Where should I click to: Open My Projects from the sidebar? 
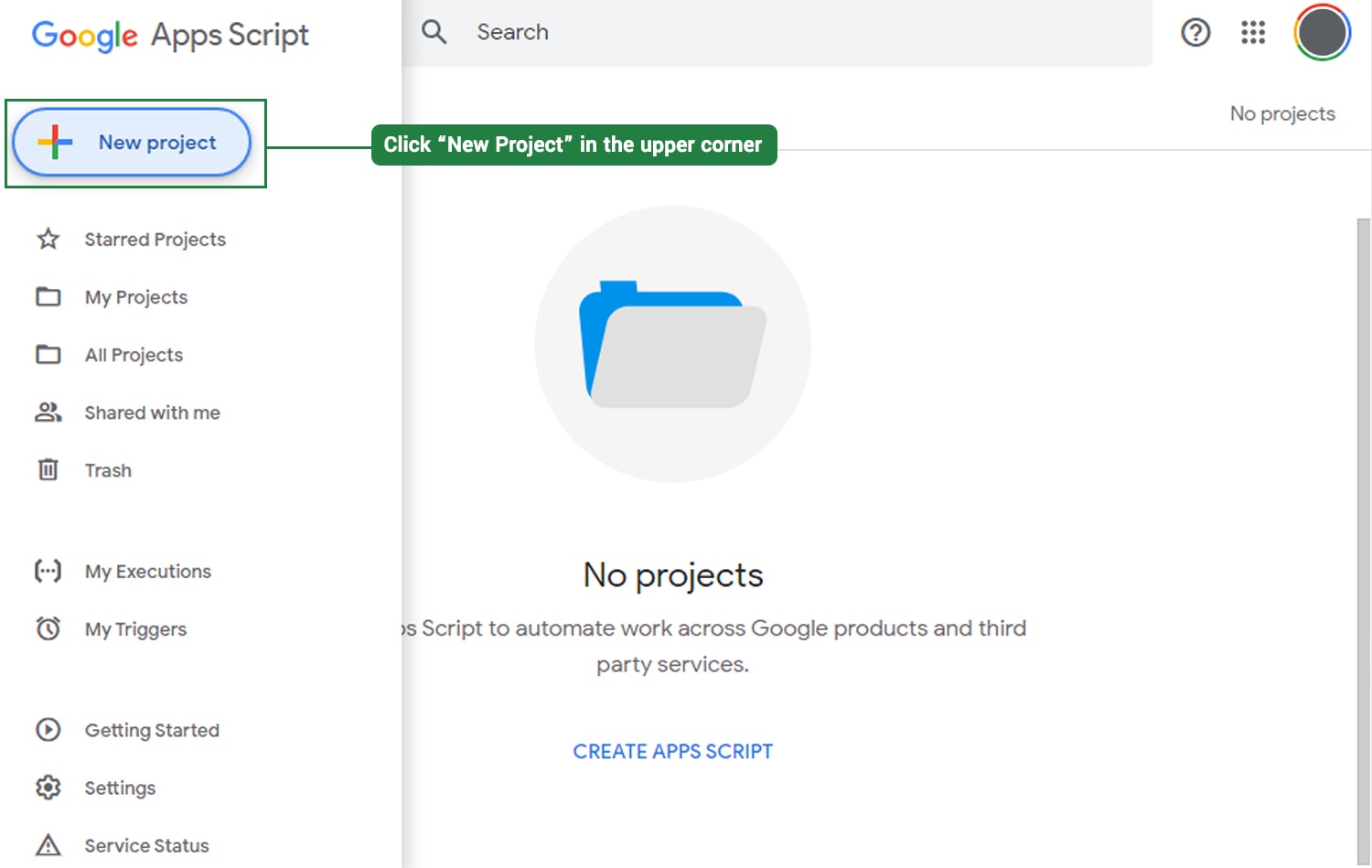[135, 296]
